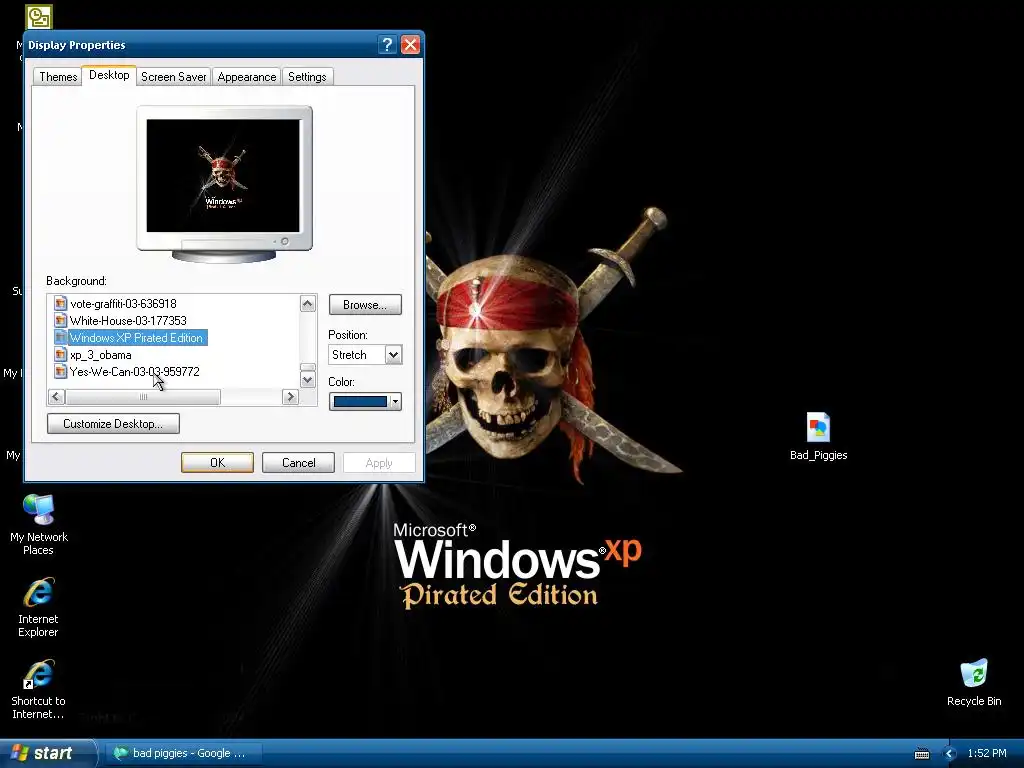
Task: Switch to the Screen Saver tab
Action: click(x=174, y=76)
